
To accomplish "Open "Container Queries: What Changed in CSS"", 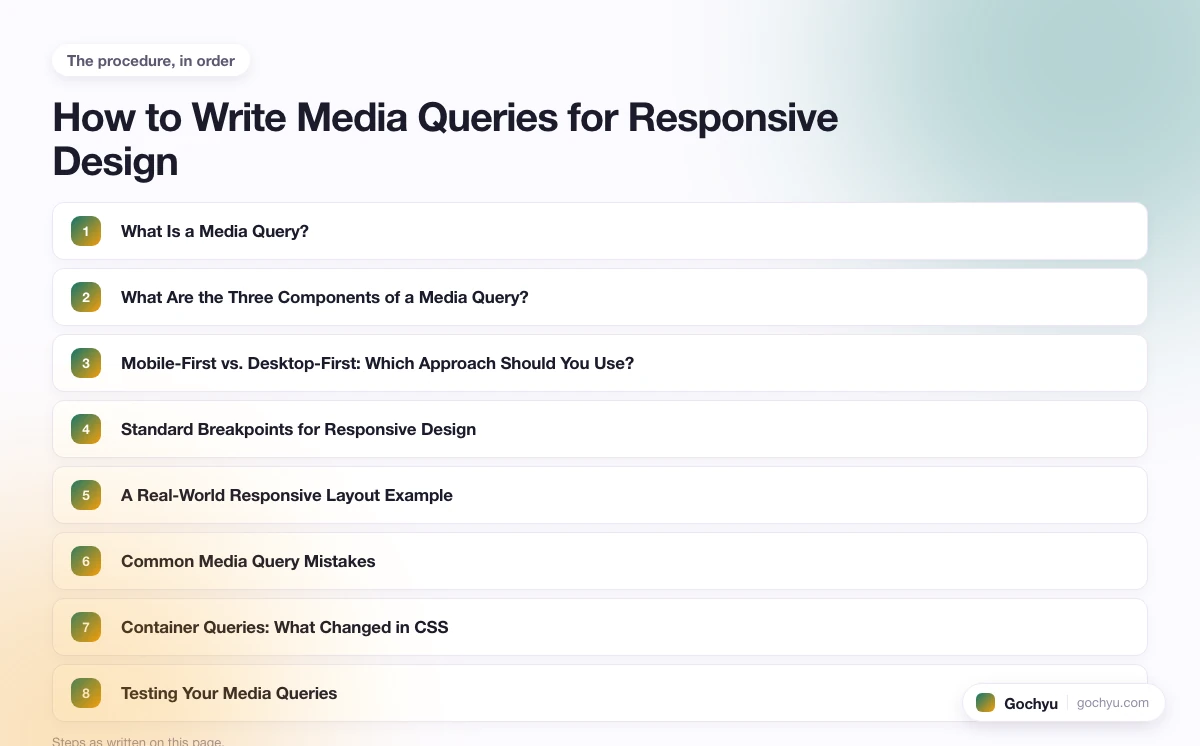I will pos(600,627).
